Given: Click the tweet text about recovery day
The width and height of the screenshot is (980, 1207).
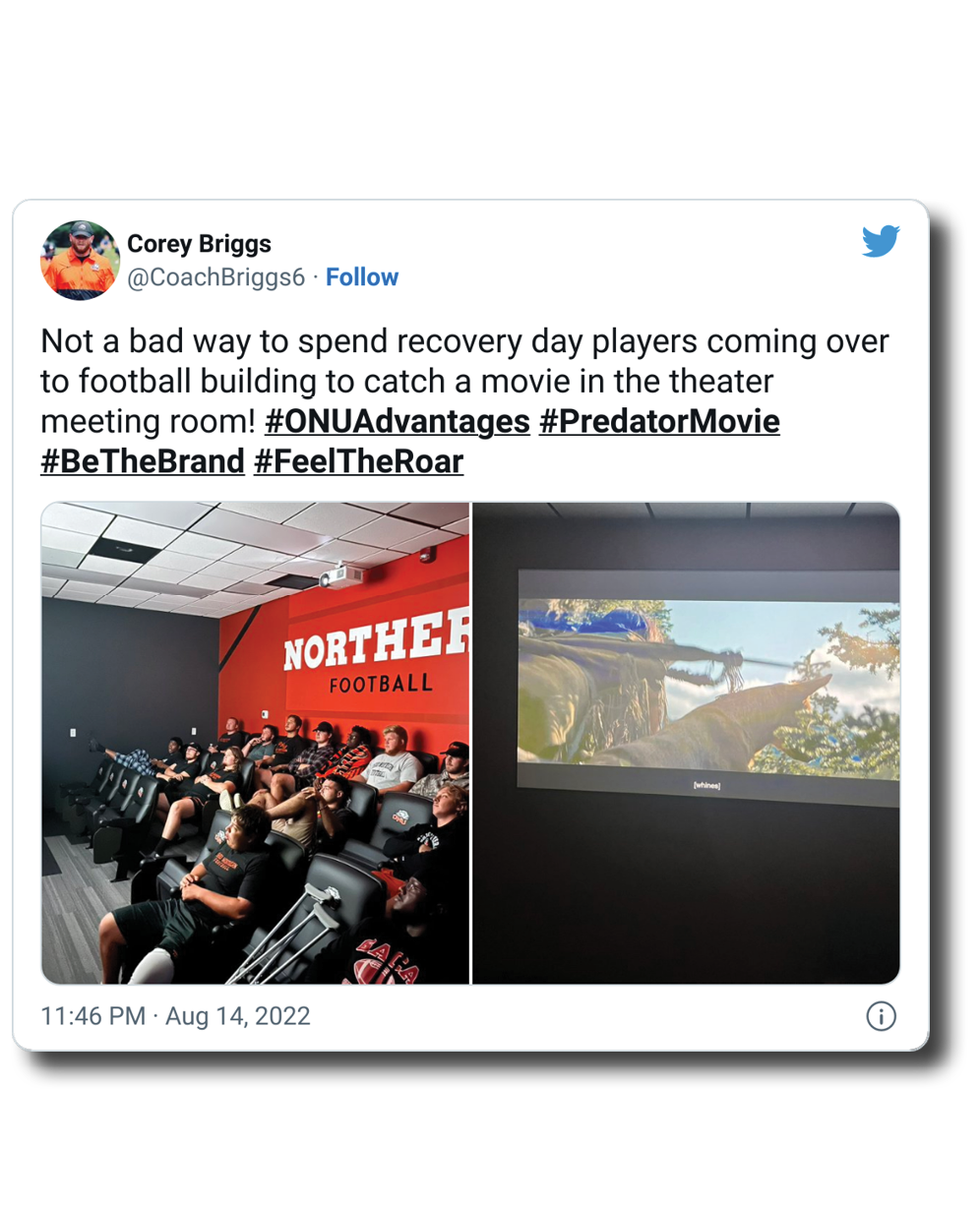Looking at the screenshot, I should click(x=464, y=401).
